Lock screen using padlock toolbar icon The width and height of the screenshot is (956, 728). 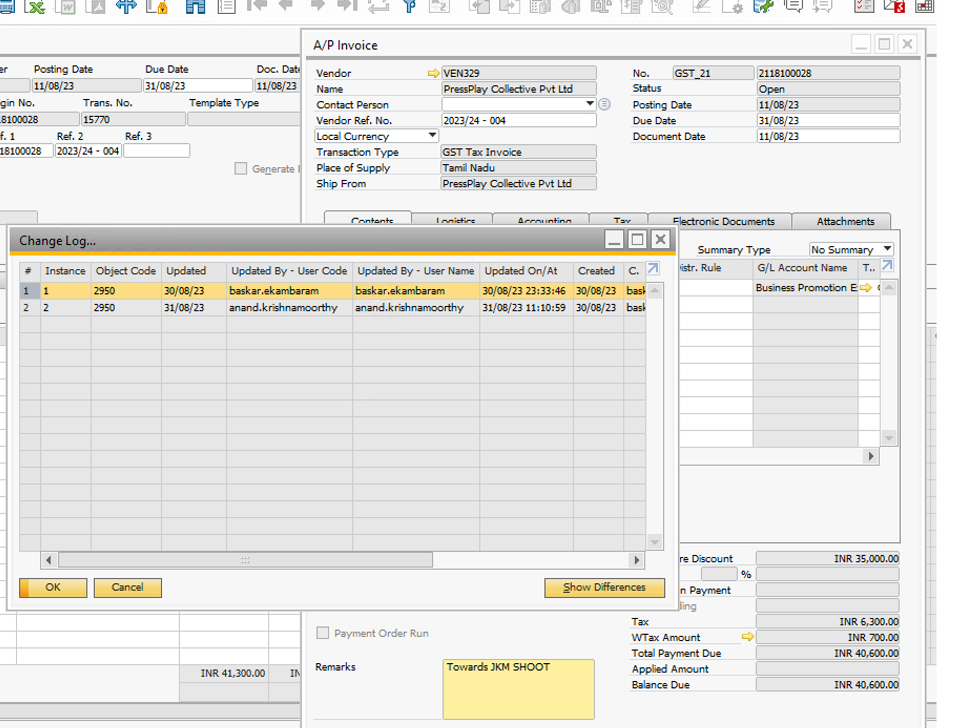[x=158, y=7]
